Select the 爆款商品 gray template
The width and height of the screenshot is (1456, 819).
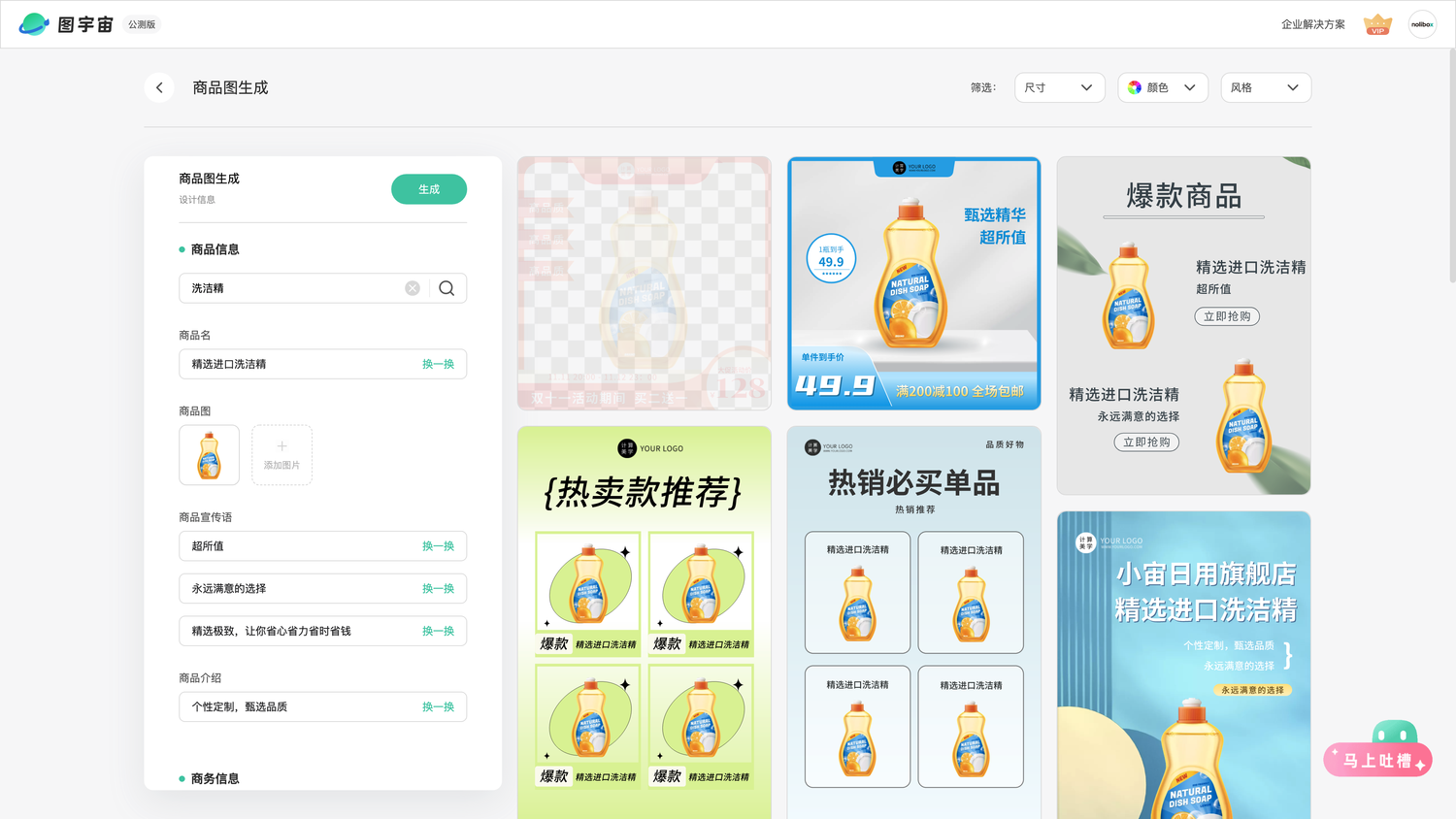pyautogui.click(x=1183, y=326)
